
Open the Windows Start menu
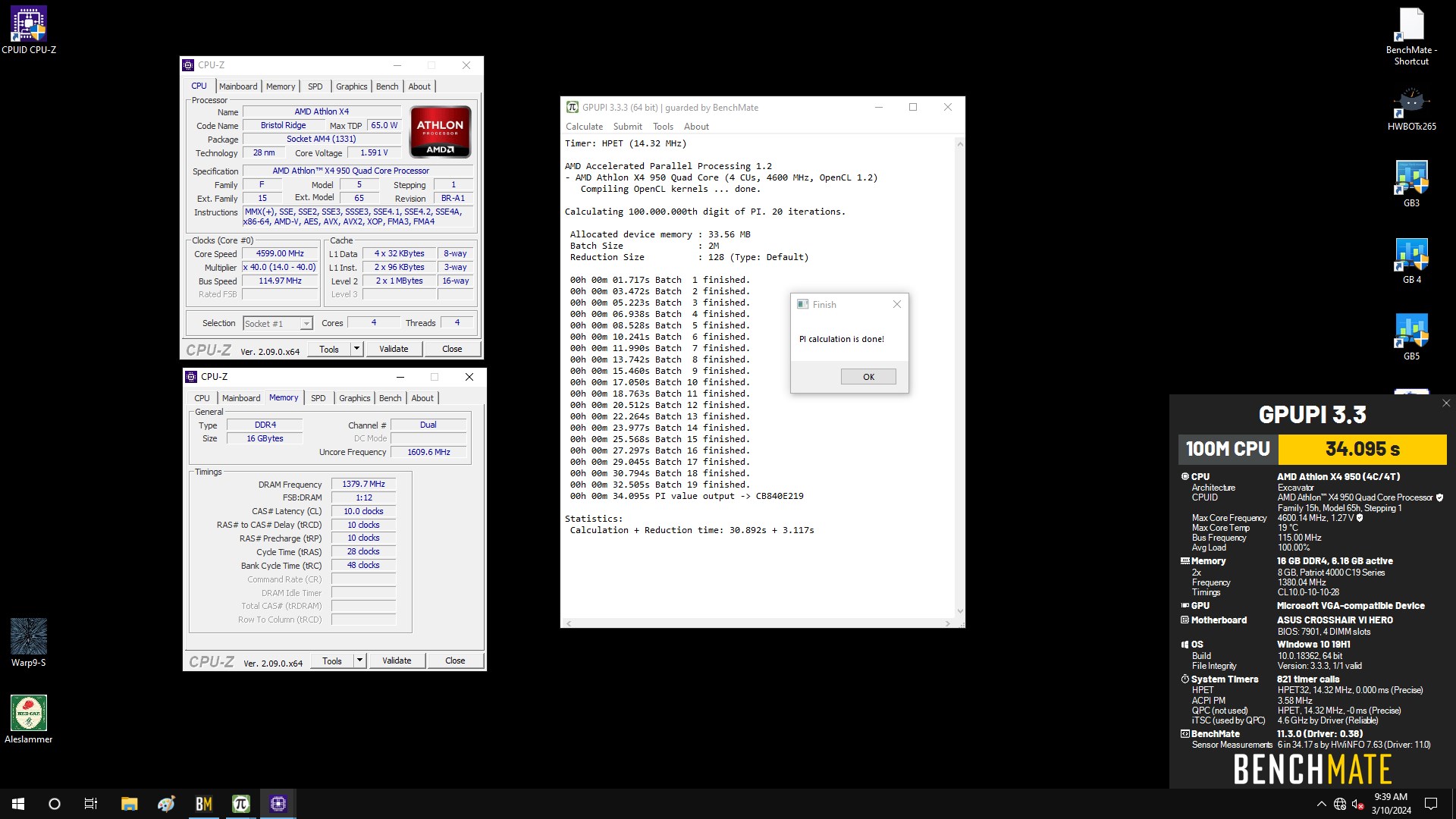(x=18, y=804)
